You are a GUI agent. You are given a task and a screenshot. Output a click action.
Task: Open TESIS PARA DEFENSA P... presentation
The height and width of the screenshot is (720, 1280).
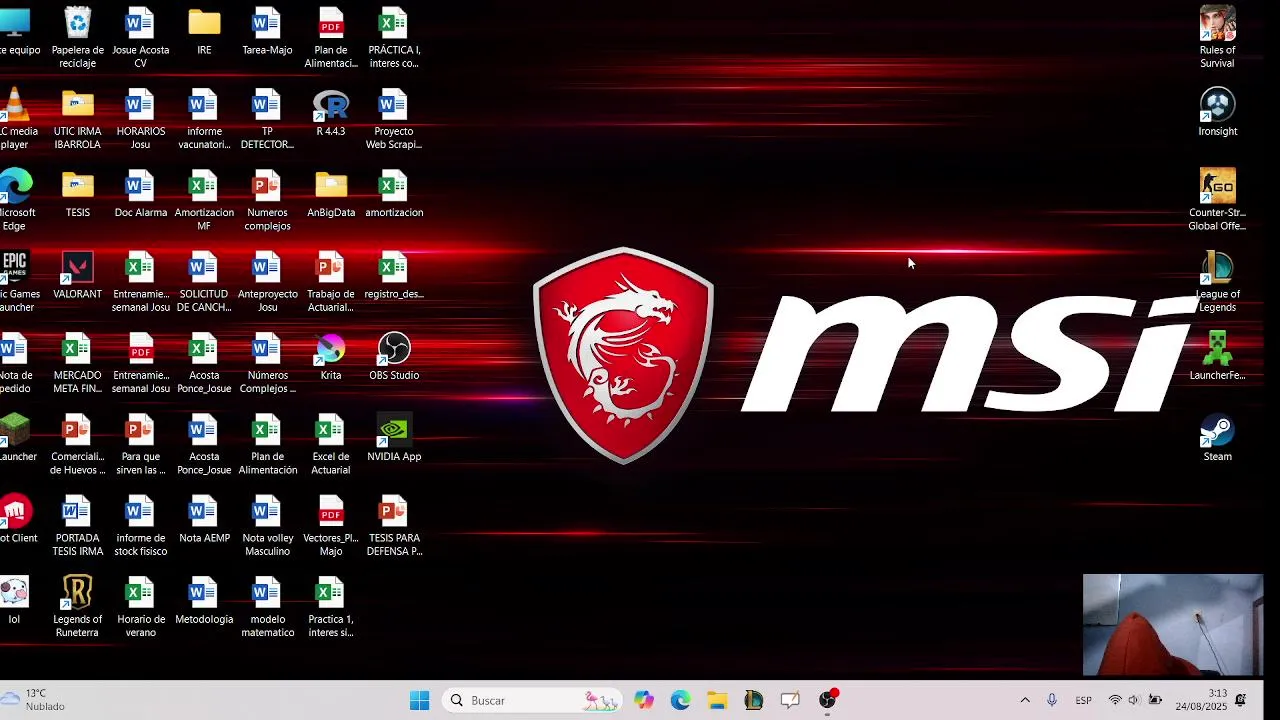(394, 525)
